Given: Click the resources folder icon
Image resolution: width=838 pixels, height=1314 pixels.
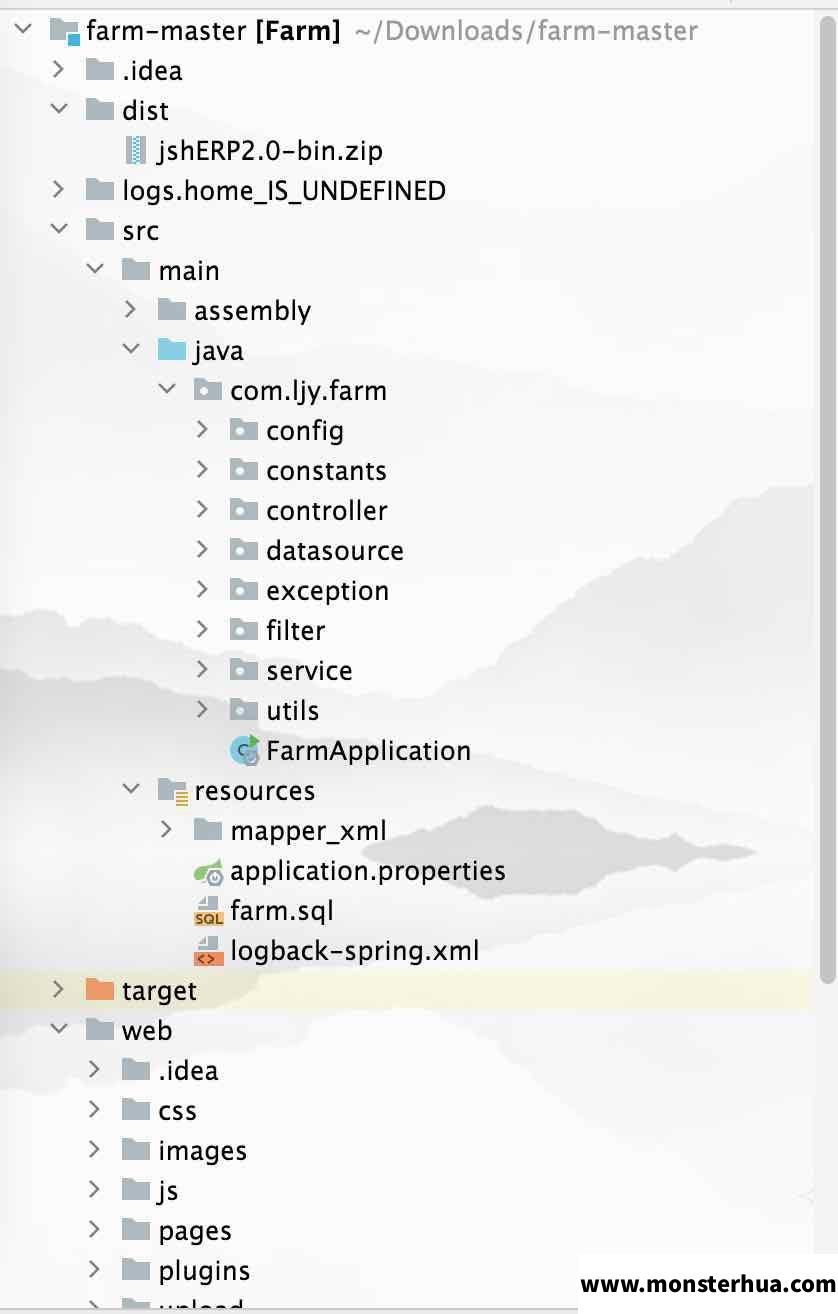Looking at the screenshot, I should coord(173,791).
